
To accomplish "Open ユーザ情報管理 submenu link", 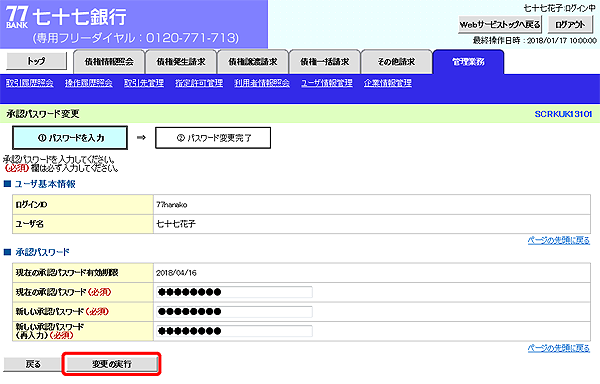I will point(327,83).
